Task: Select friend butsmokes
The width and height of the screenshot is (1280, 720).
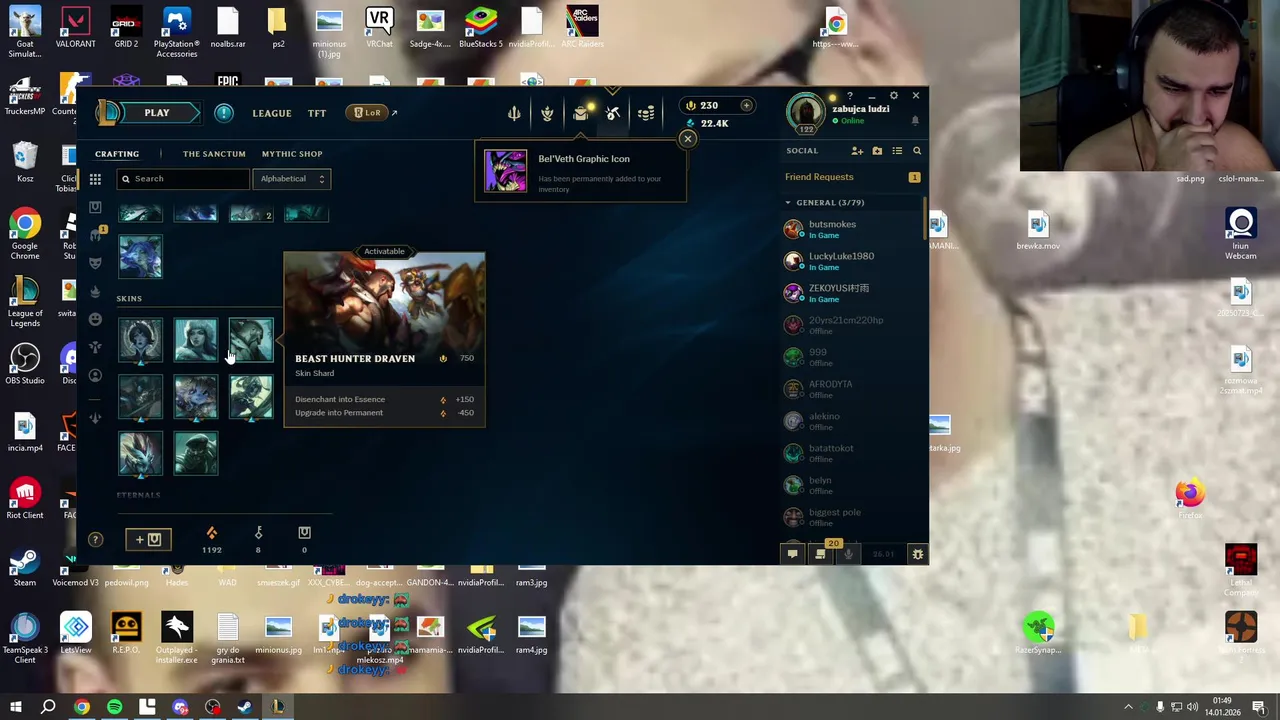Action: coord(852,229)
